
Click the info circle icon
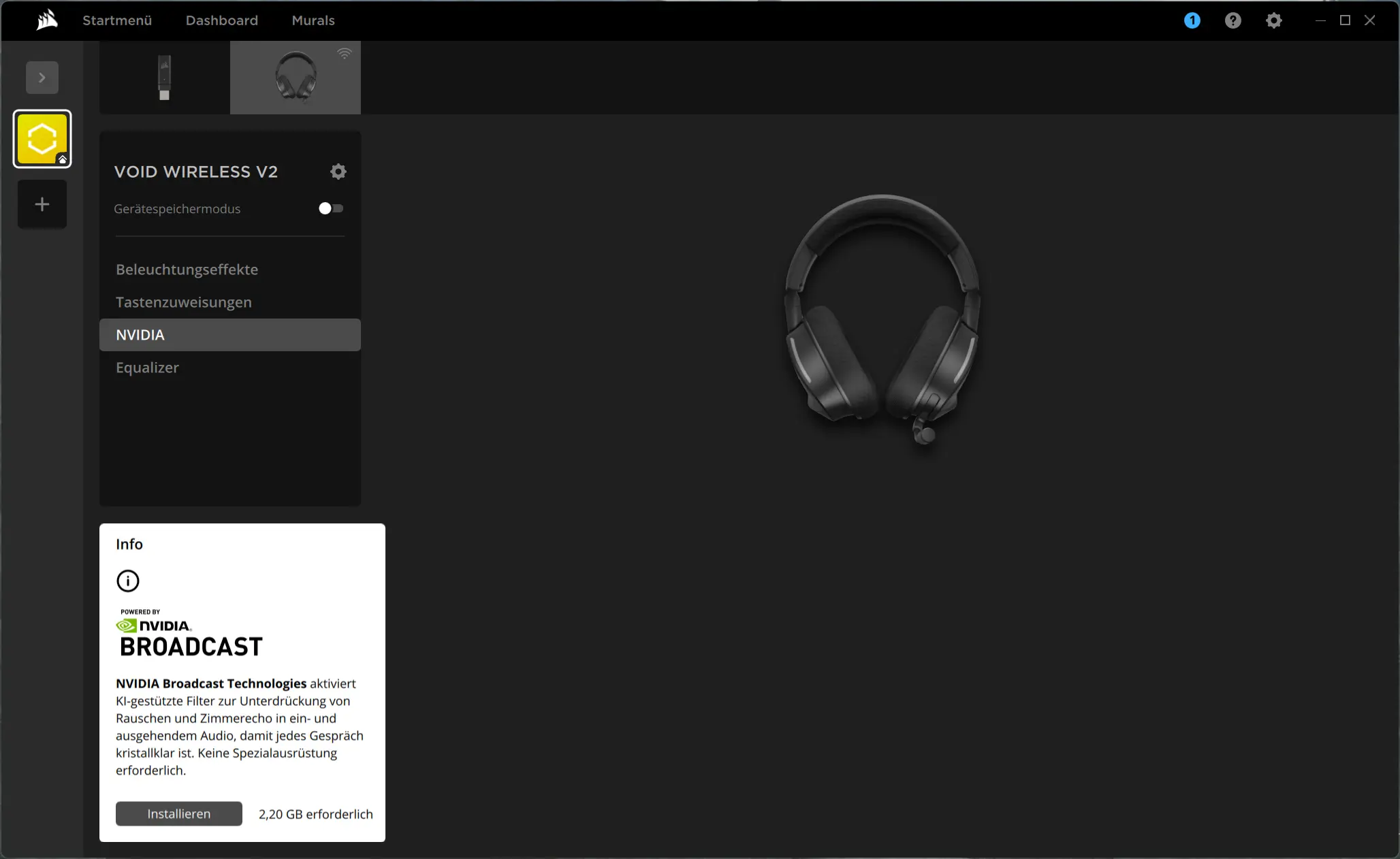point(128,581)
